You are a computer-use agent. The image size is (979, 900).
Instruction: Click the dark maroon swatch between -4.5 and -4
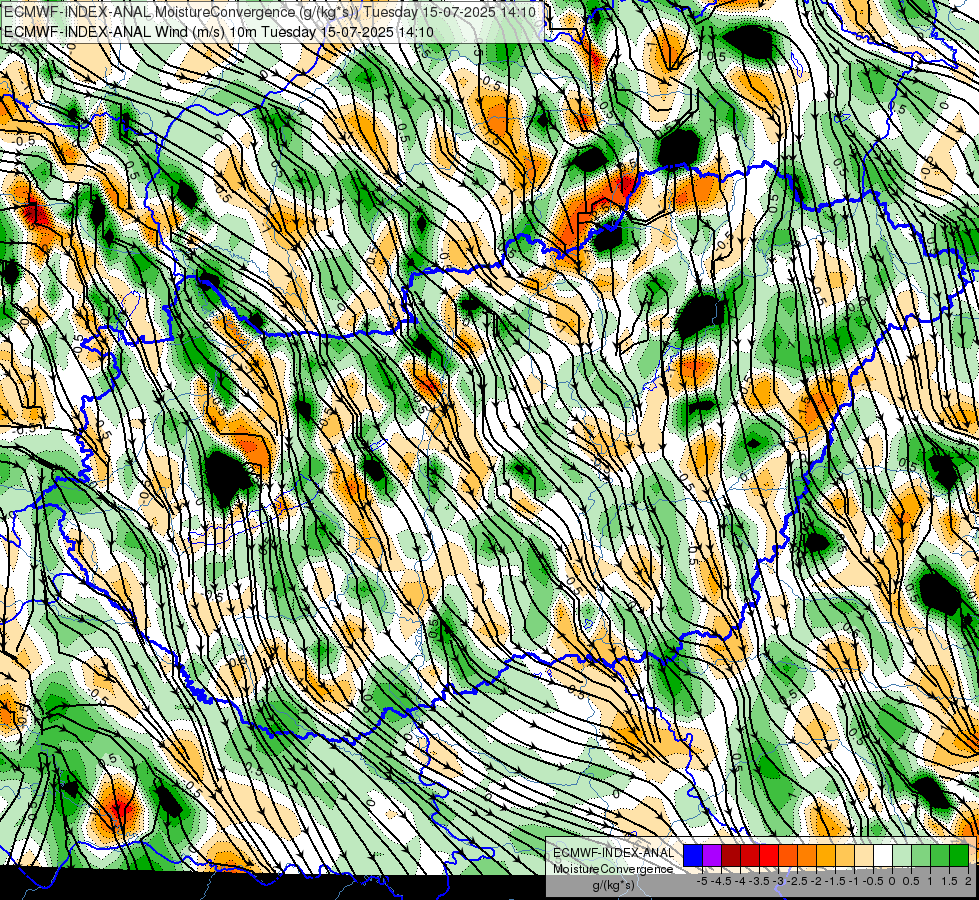tap(731, 855)
